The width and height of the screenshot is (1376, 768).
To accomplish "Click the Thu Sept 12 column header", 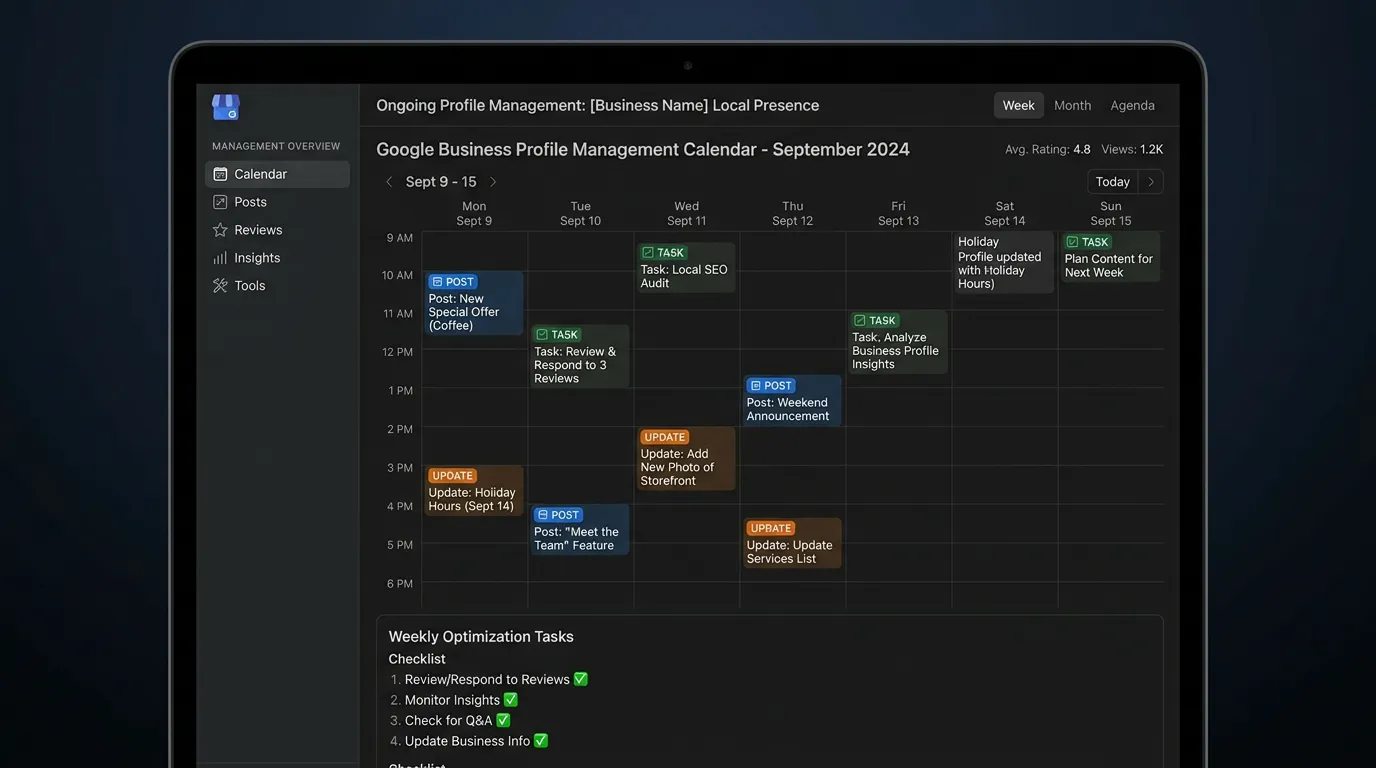I will click(792, 214).
